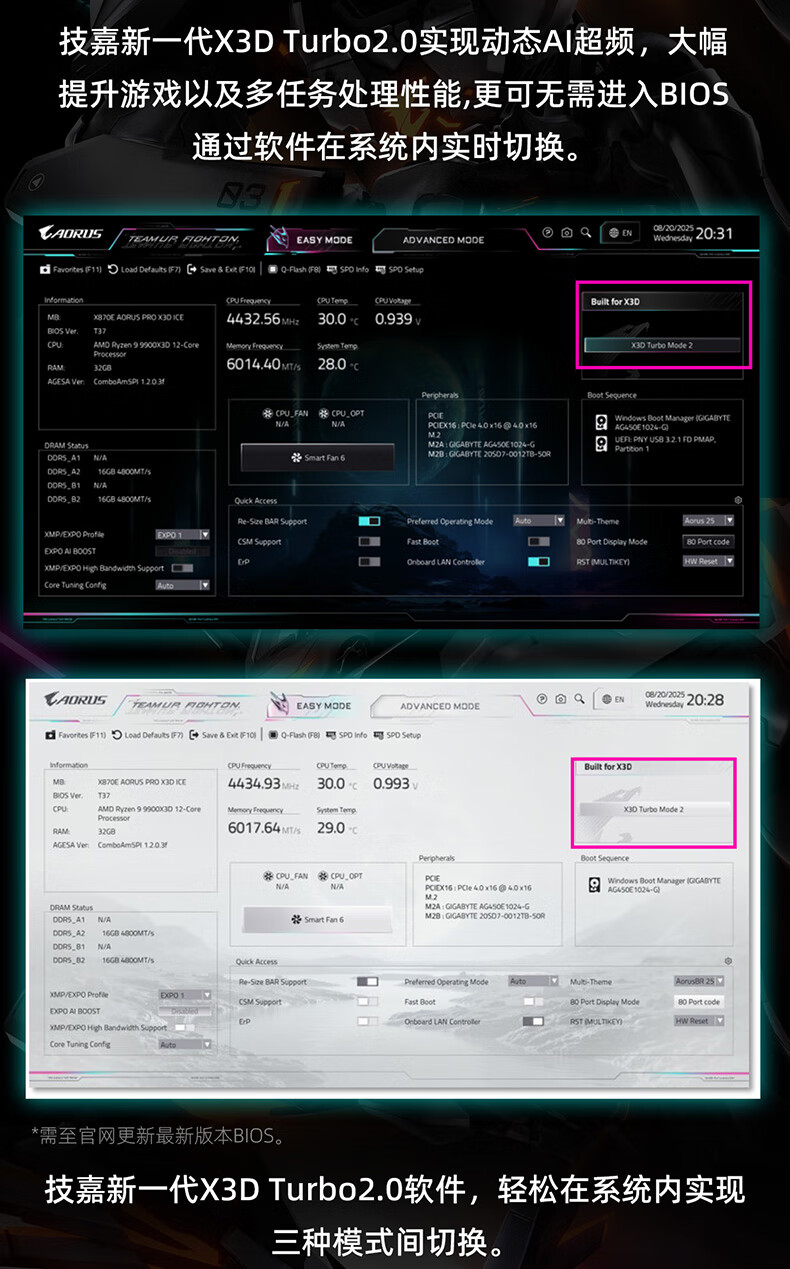This screenshot has width=790, height=1269.
Task: Toggle CSM Support switch in light BIOS
Action: pyautogui.click(x=367, y=1001)
